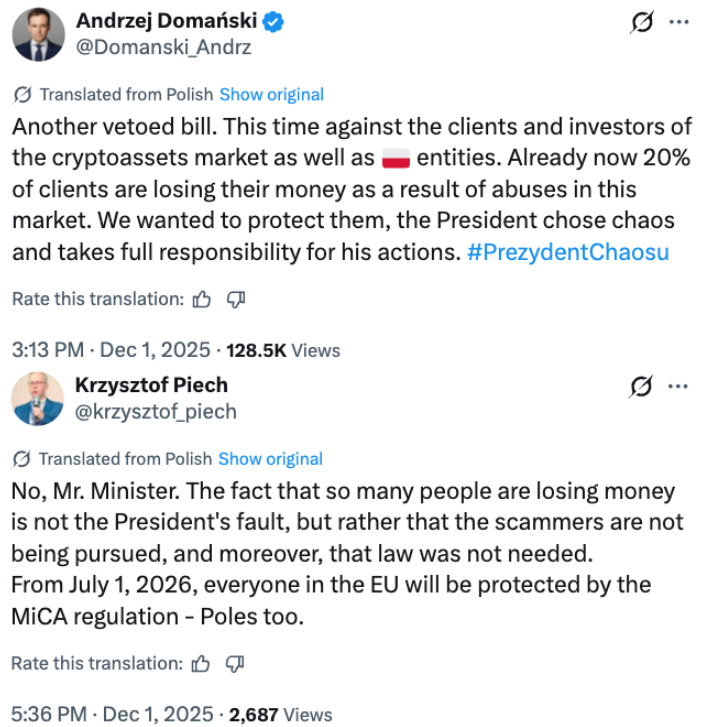Viewport: 717px width, 727px height.
Task: Give thumbs down to Piech's translation
Action: coord(236,662)
